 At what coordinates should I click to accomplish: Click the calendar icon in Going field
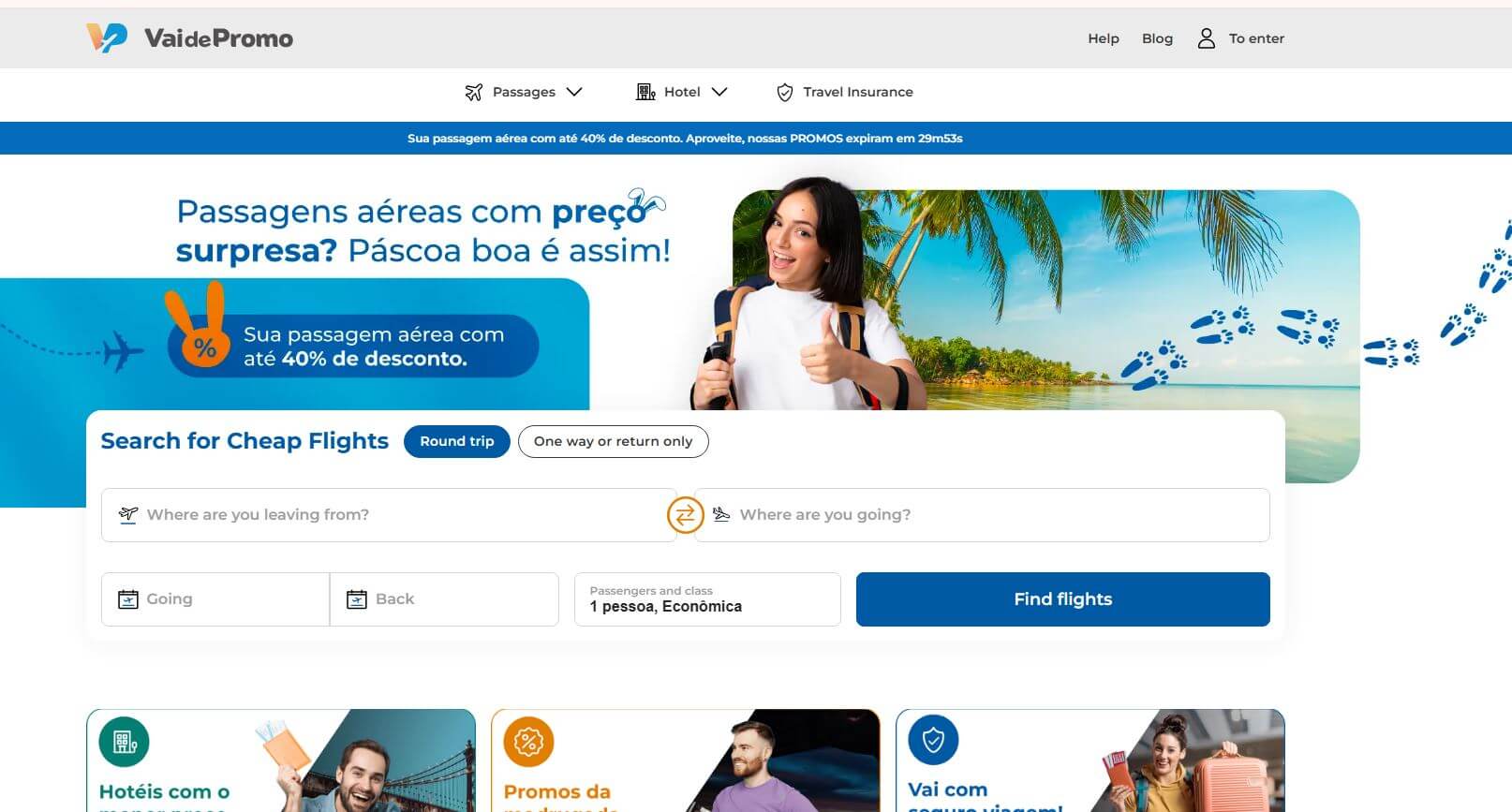point(128,599)
